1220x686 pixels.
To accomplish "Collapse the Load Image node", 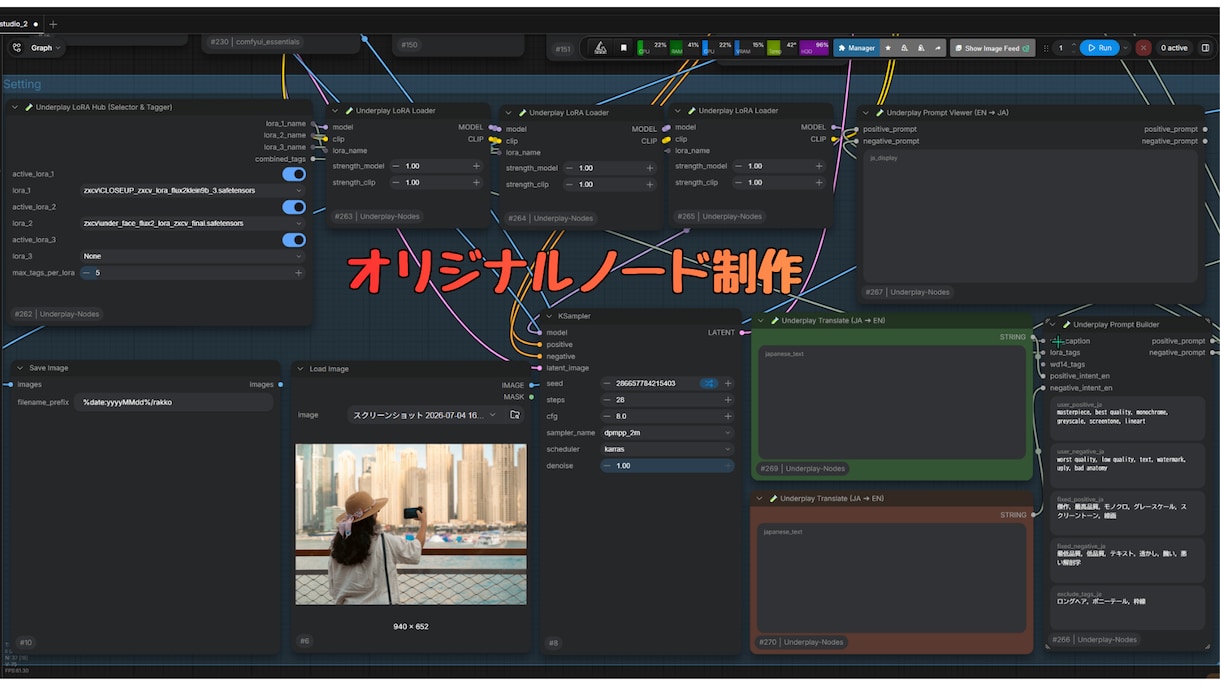I will [299, 369].
